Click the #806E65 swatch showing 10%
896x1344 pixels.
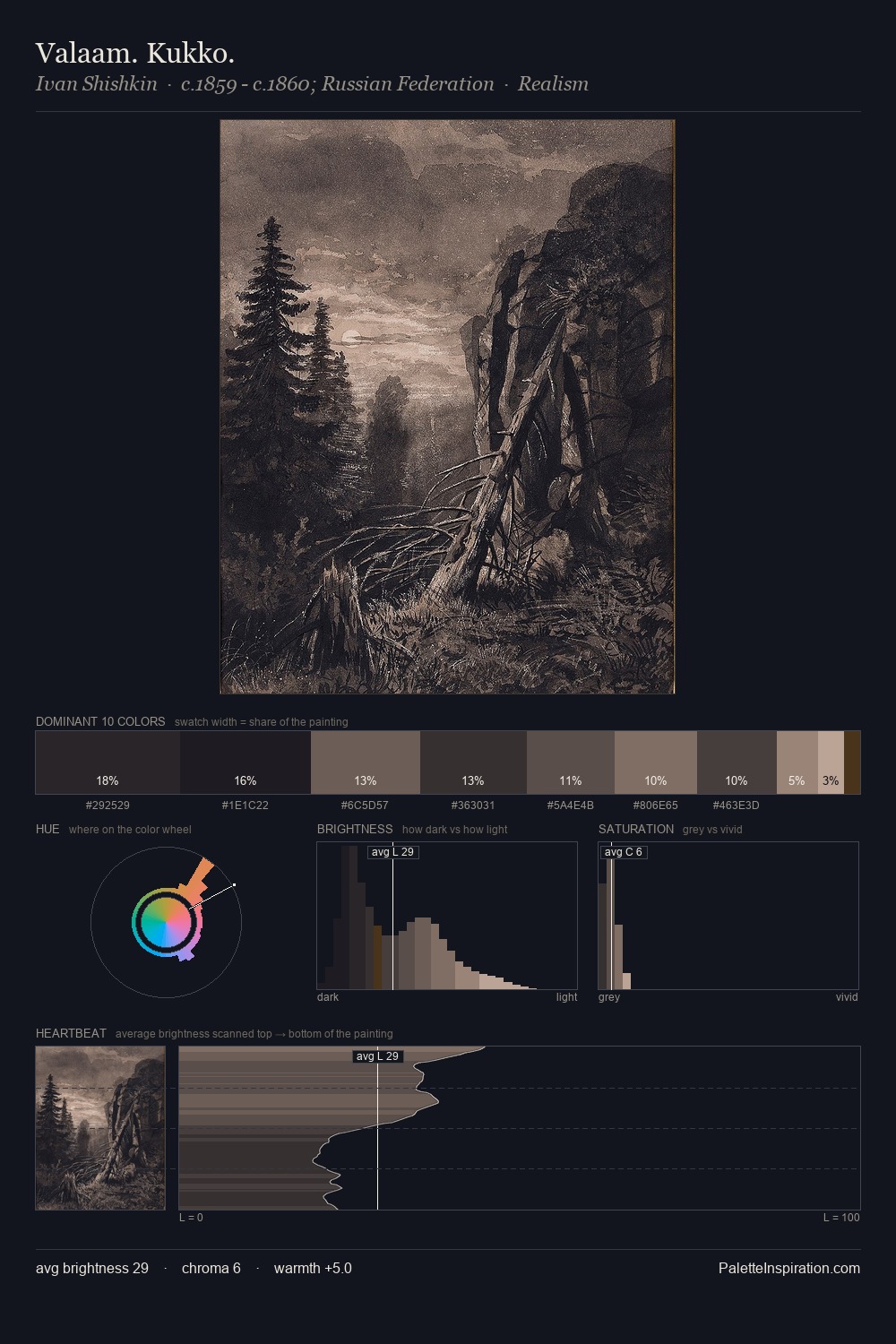656,762
